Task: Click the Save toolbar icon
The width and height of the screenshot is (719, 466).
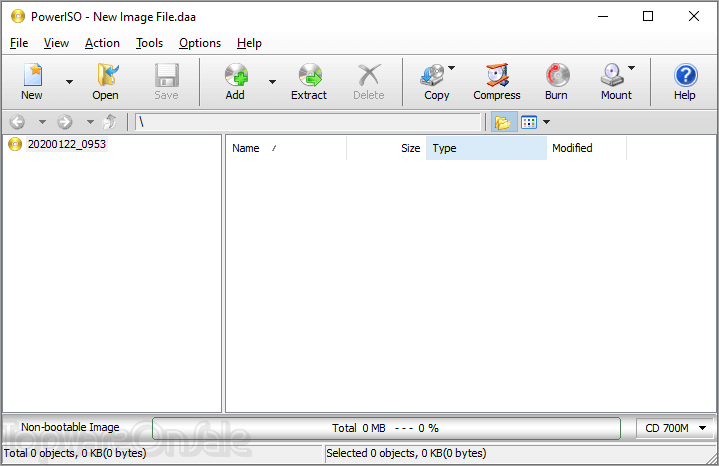Action: [166, 75]
